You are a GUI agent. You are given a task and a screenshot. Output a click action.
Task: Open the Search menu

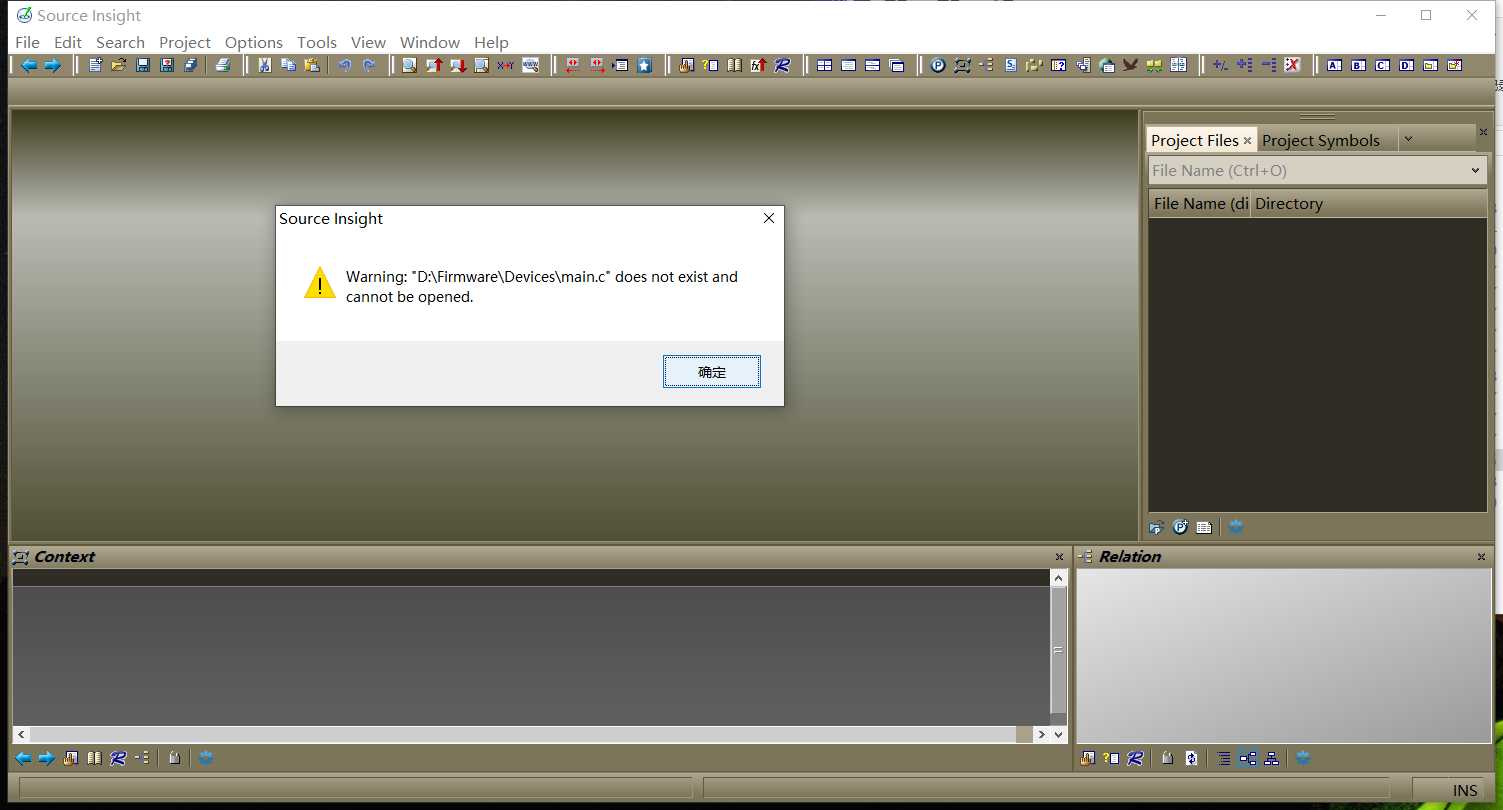120,42
